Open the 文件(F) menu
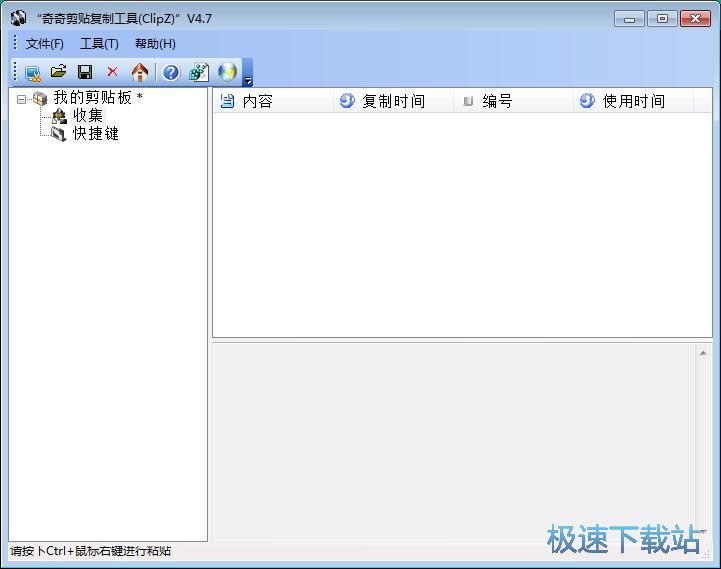 45,44
